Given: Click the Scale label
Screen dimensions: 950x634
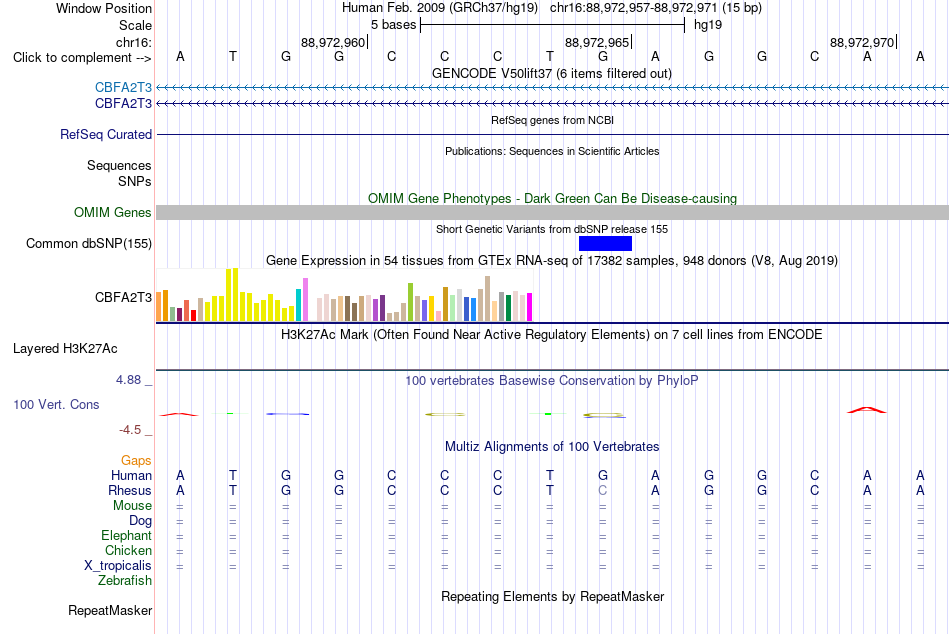Looking at the screenshot, I should 135,25.
